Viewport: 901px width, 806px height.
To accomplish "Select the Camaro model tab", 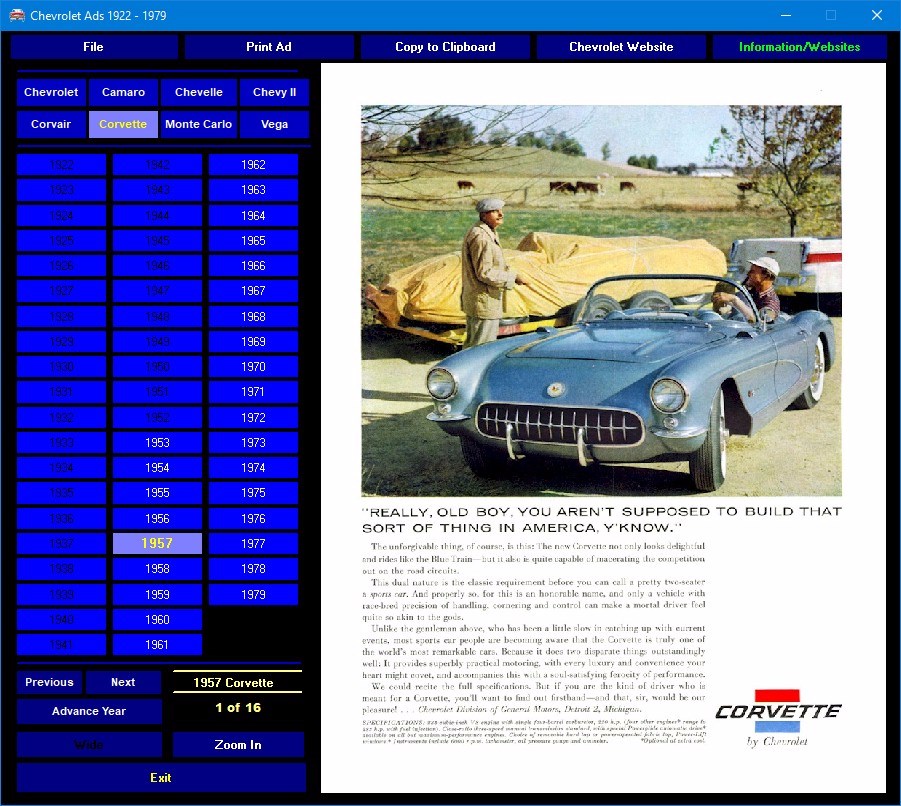I will [x=124, y=92].
